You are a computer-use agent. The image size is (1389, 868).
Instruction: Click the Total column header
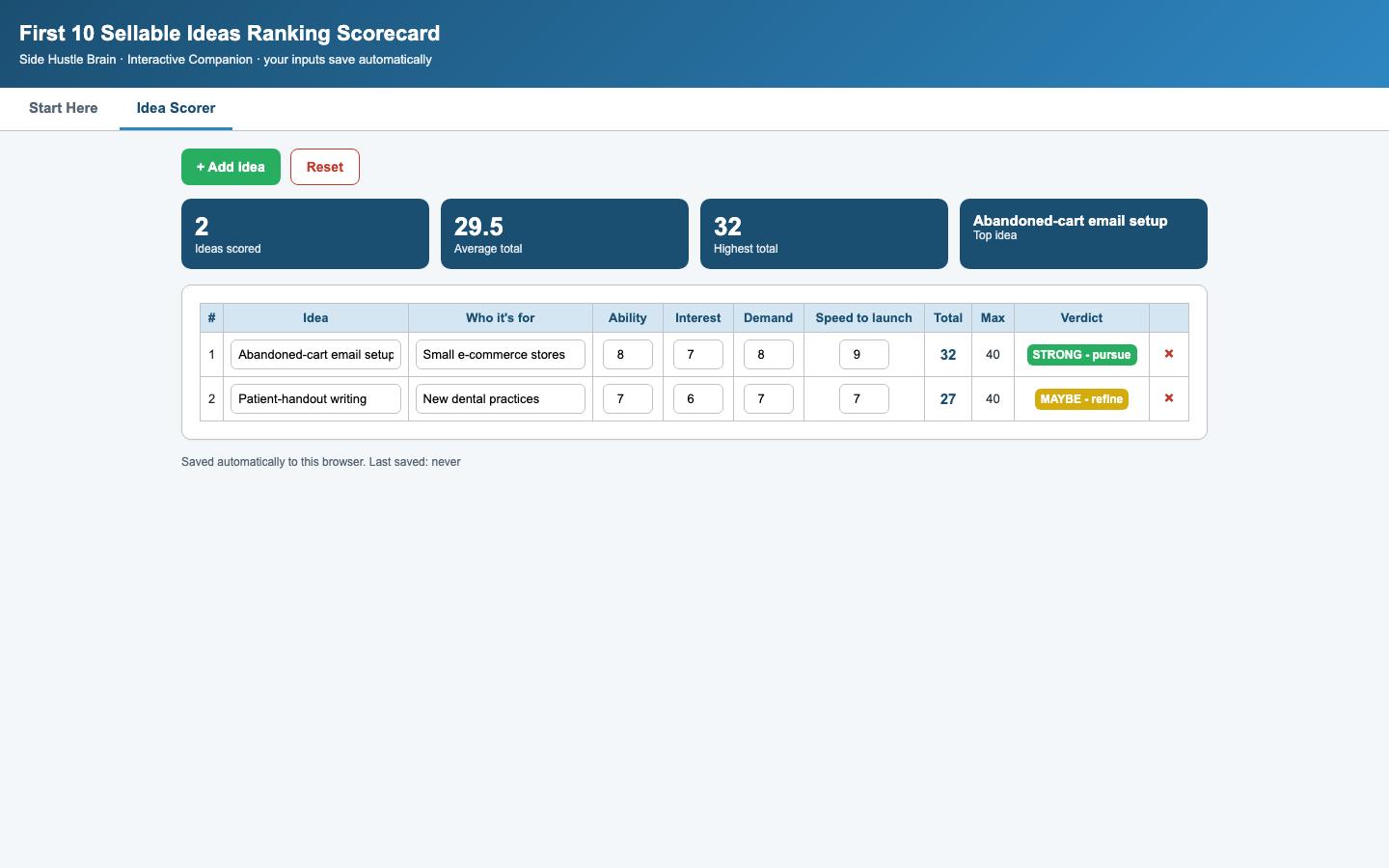point(948,317)
